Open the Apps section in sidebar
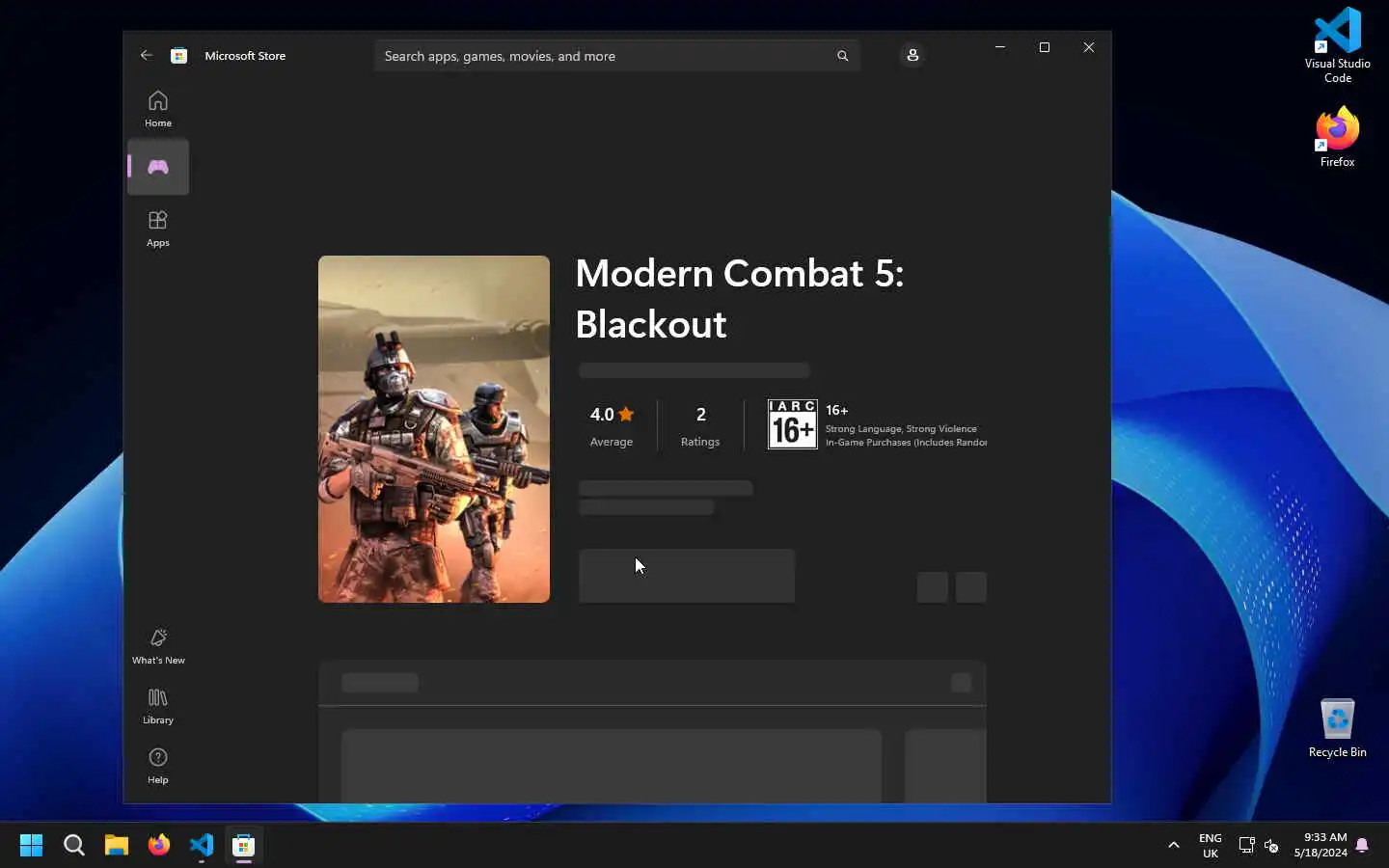Image resolution: width=1389 pixels, height=868 pixels. 158,229
